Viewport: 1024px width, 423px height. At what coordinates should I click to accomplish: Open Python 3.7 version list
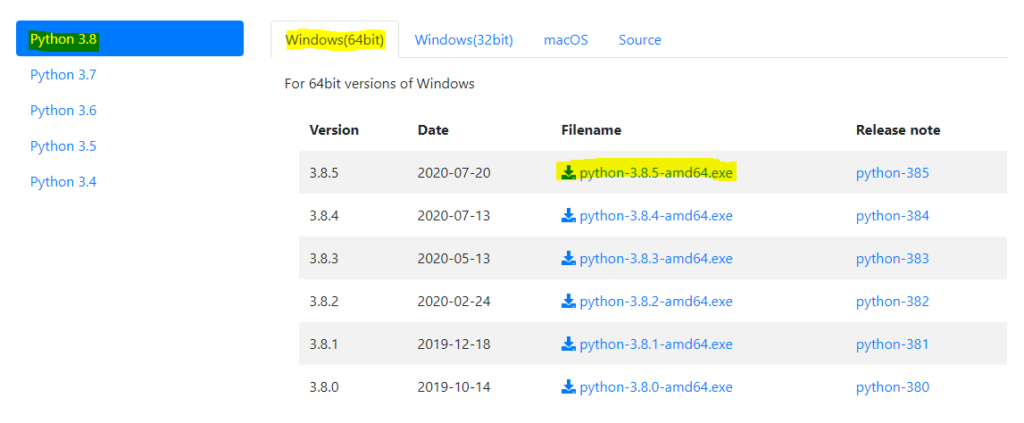pyautogui.click(x=63, y=75)
